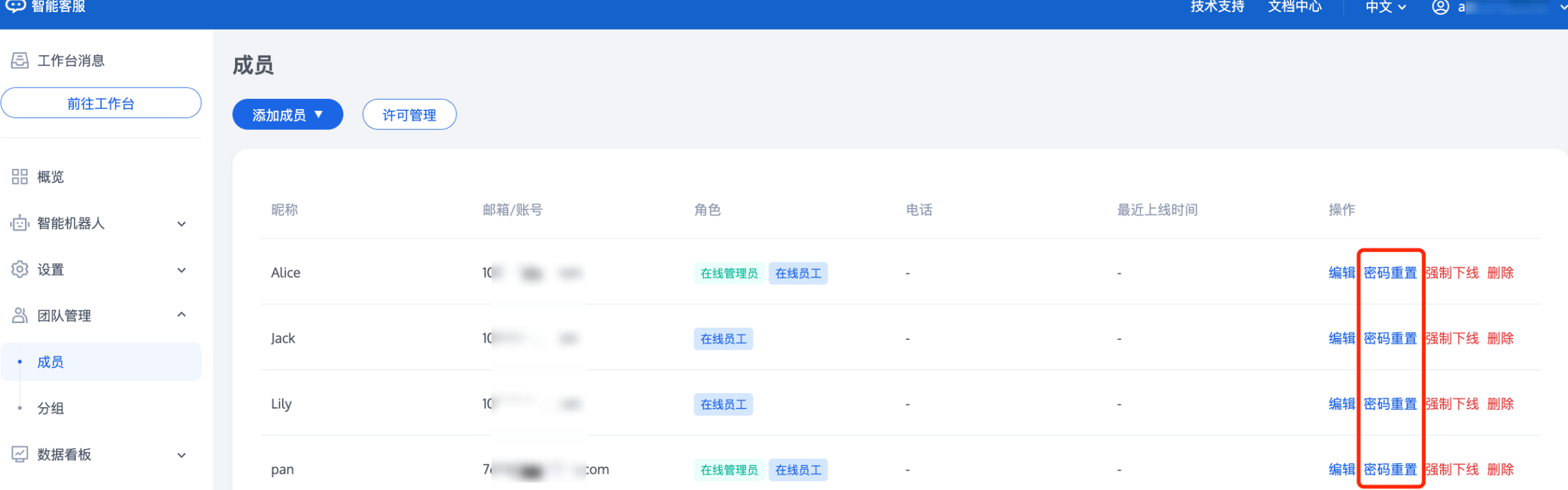The height and width of the screenshot is (490, 1568).
Task: Click the 邮箱/账号 column header
Action: (x=512, y=210)
